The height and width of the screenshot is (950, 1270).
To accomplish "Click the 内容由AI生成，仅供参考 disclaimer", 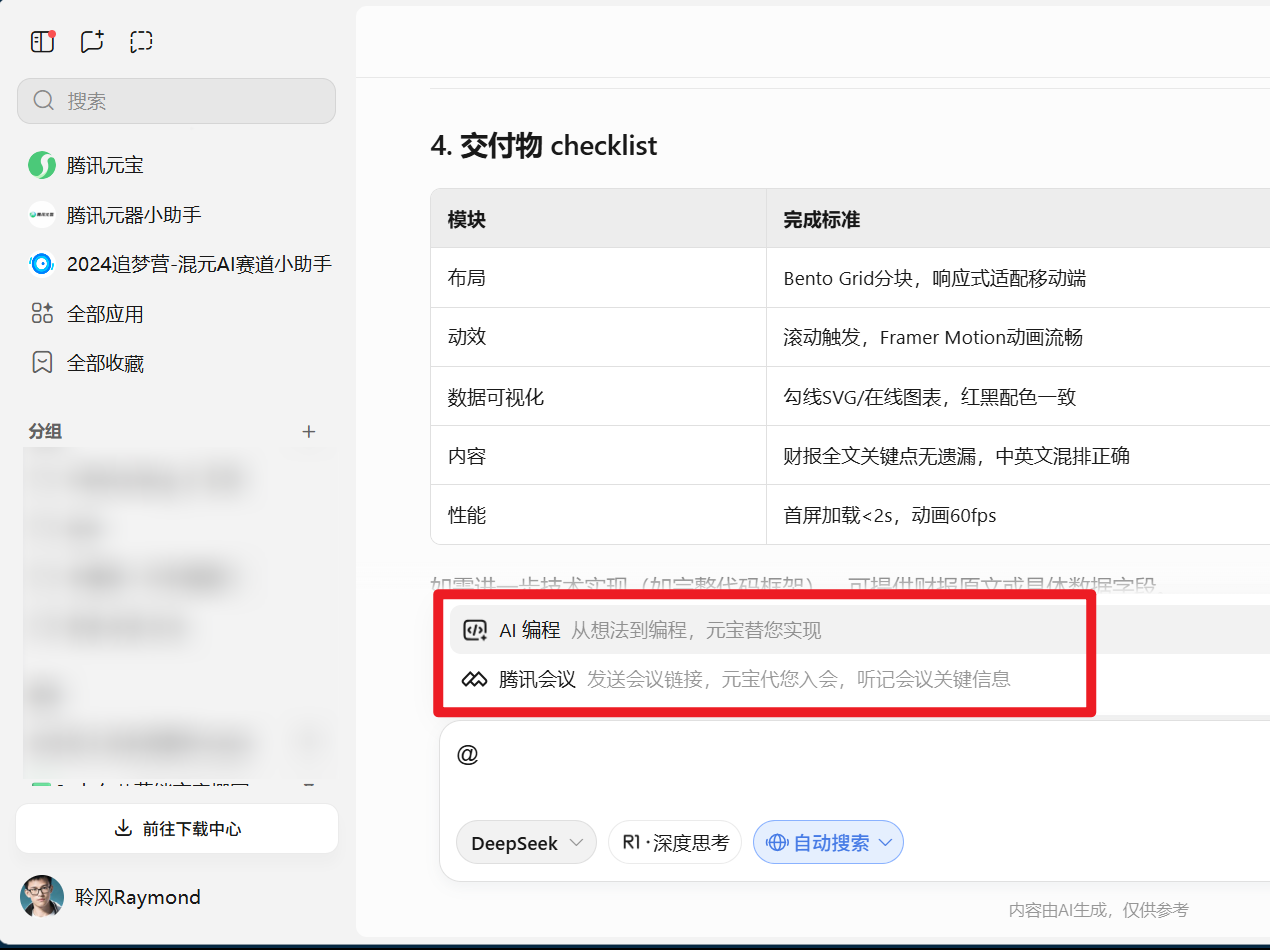I will 1098,910.
